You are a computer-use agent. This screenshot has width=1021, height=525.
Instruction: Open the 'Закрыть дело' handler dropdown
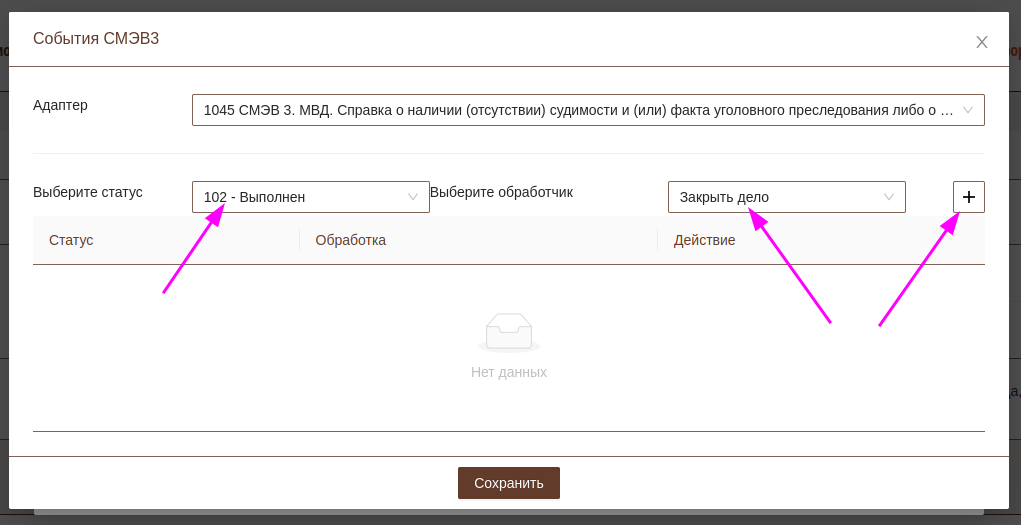[x=775, y=197]
